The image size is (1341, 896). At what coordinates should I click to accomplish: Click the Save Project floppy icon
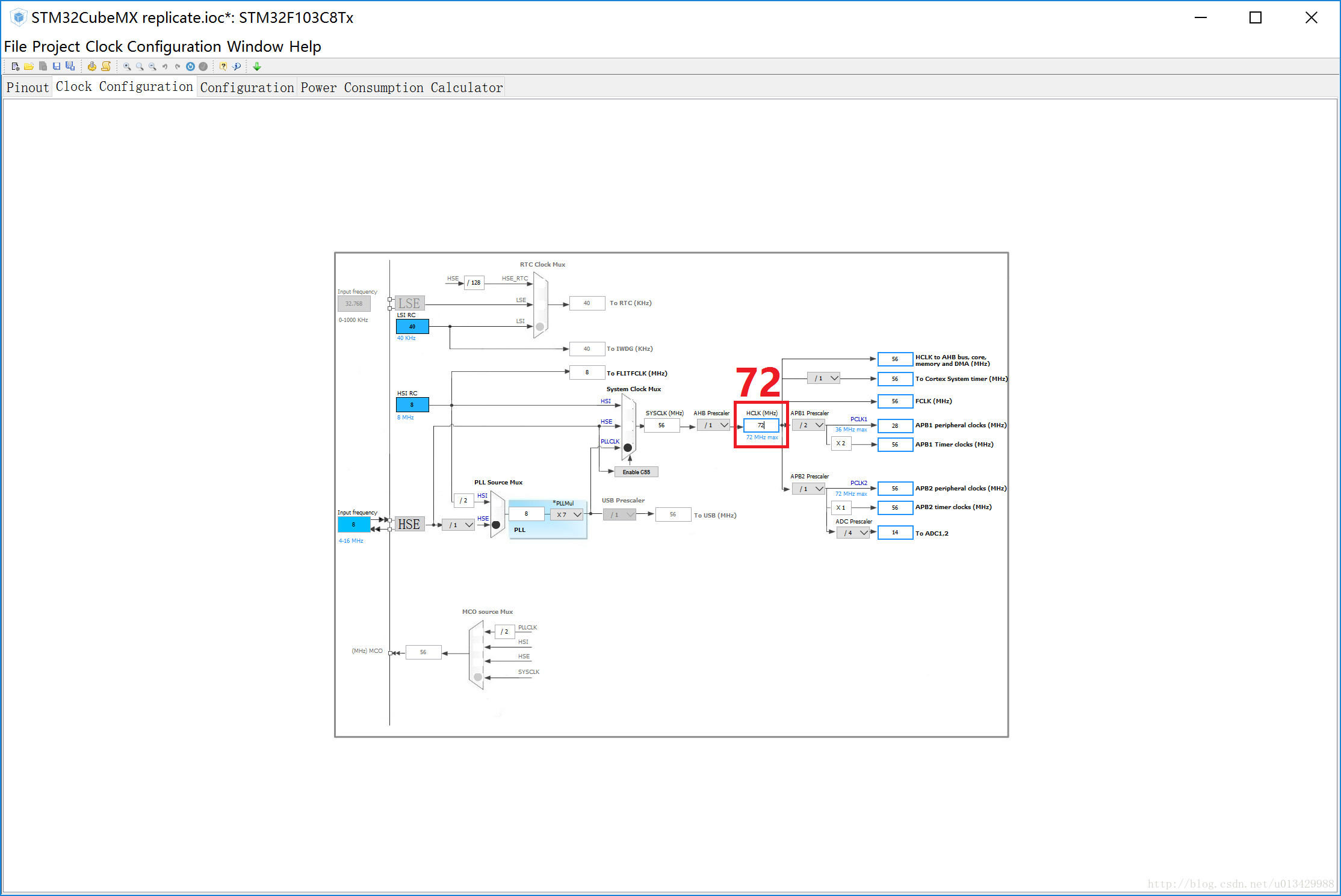(57, 66)
